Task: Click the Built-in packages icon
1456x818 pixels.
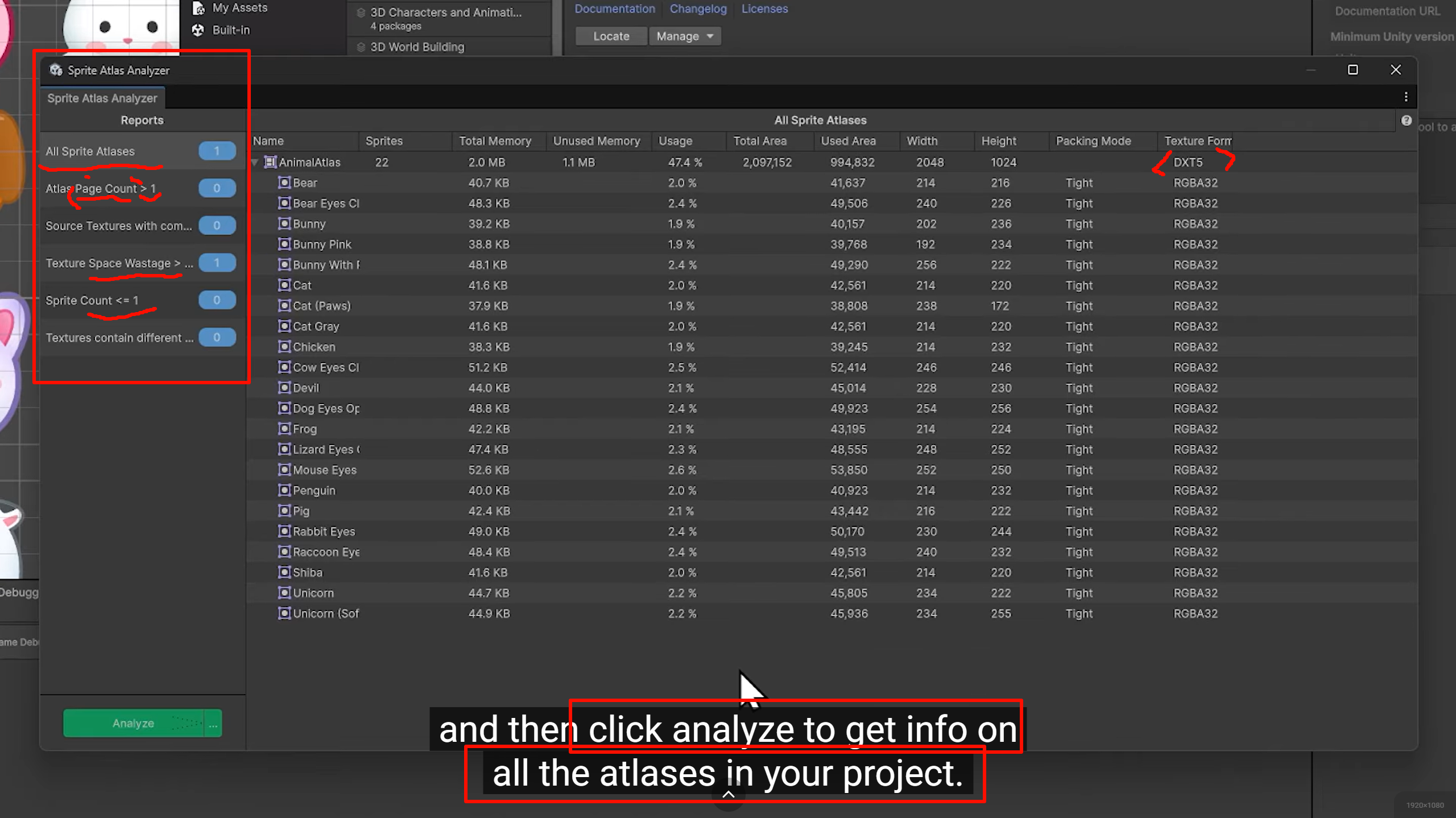Action: coord(198,30)
